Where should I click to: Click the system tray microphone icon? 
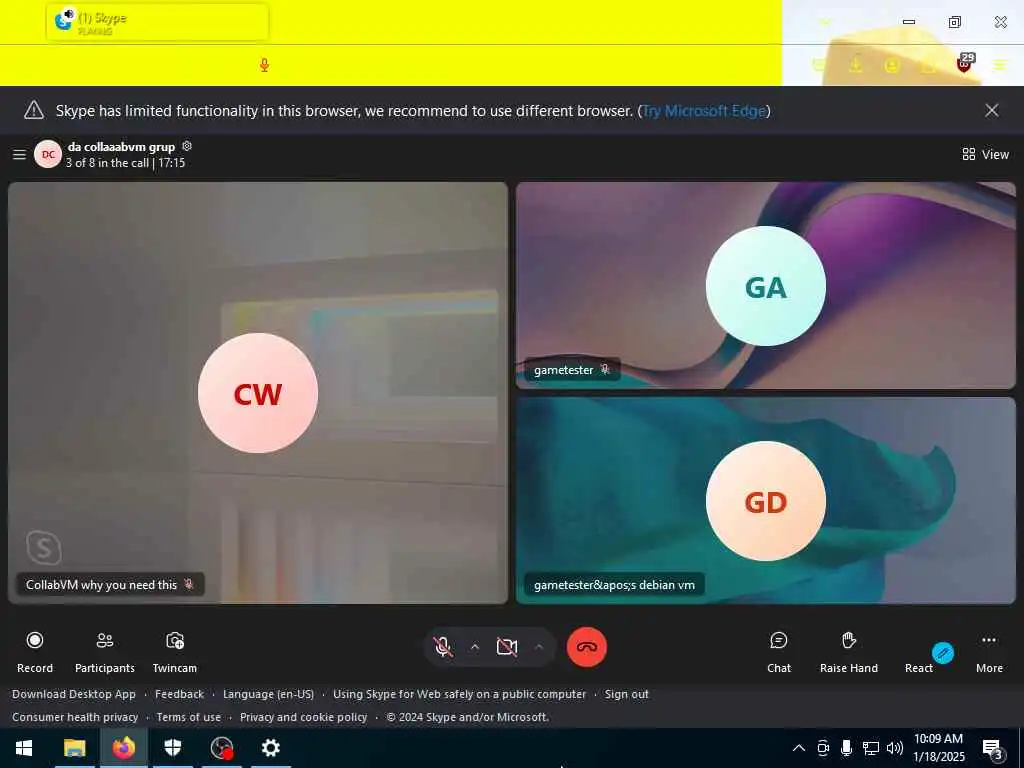pos(846,748)
